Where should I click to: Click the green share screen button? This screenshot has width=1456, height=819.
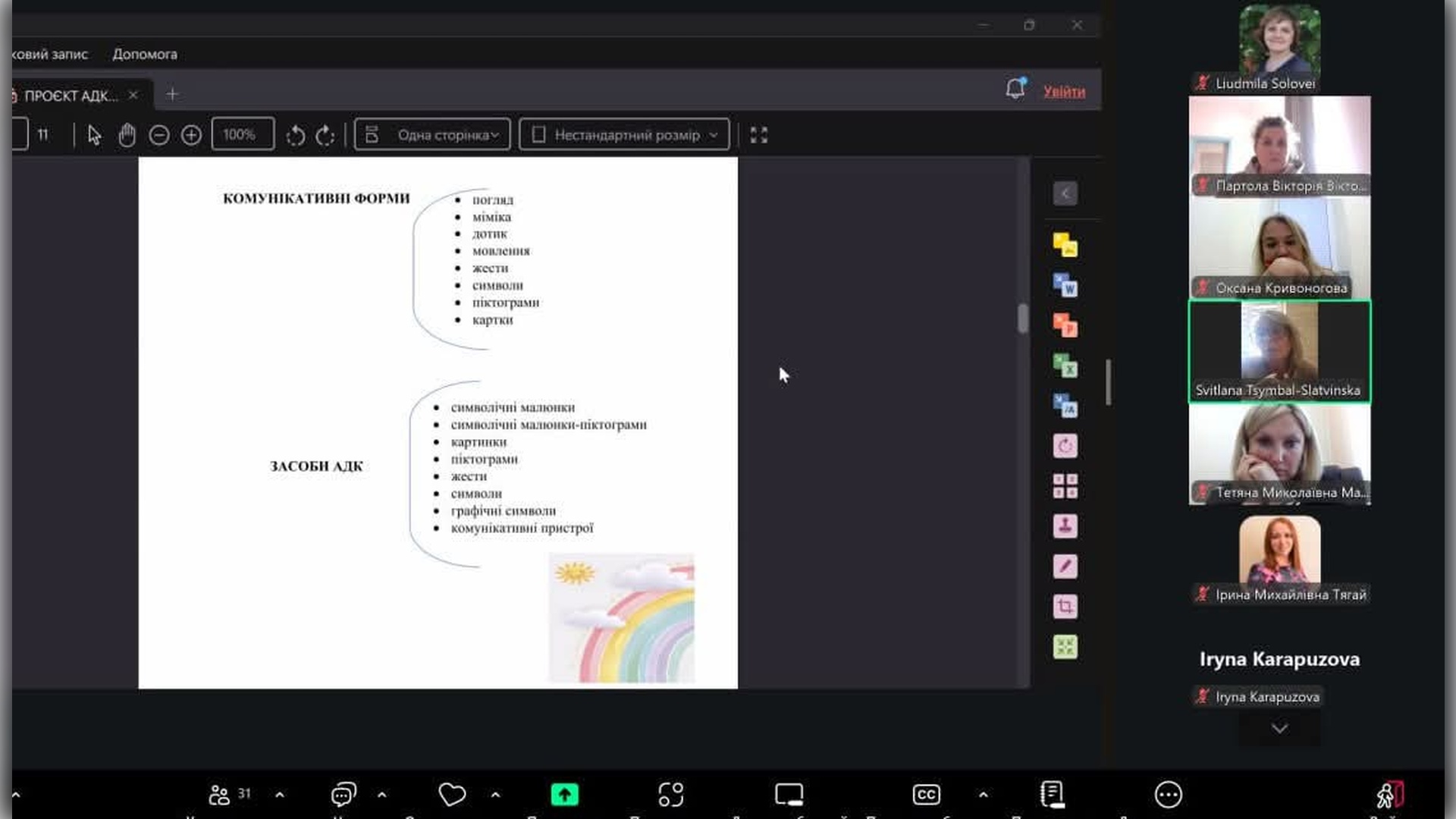(564, 794)
